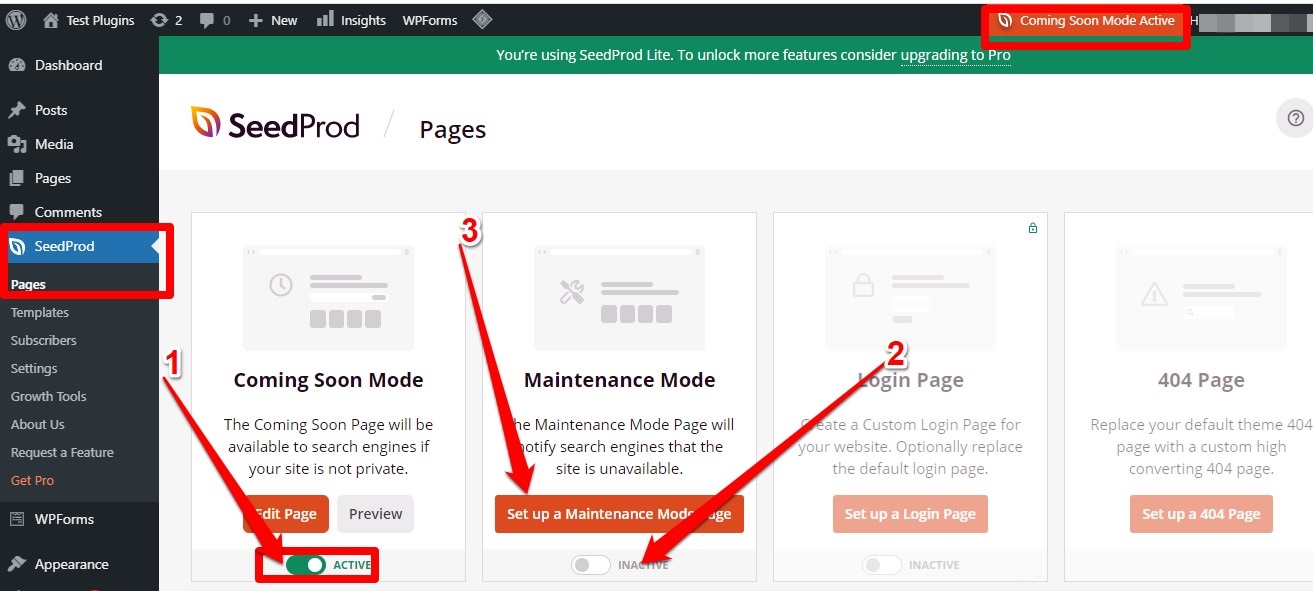Toggle the Login Page inactive switch
The image size is (1313, 591).
coord(882,565)
